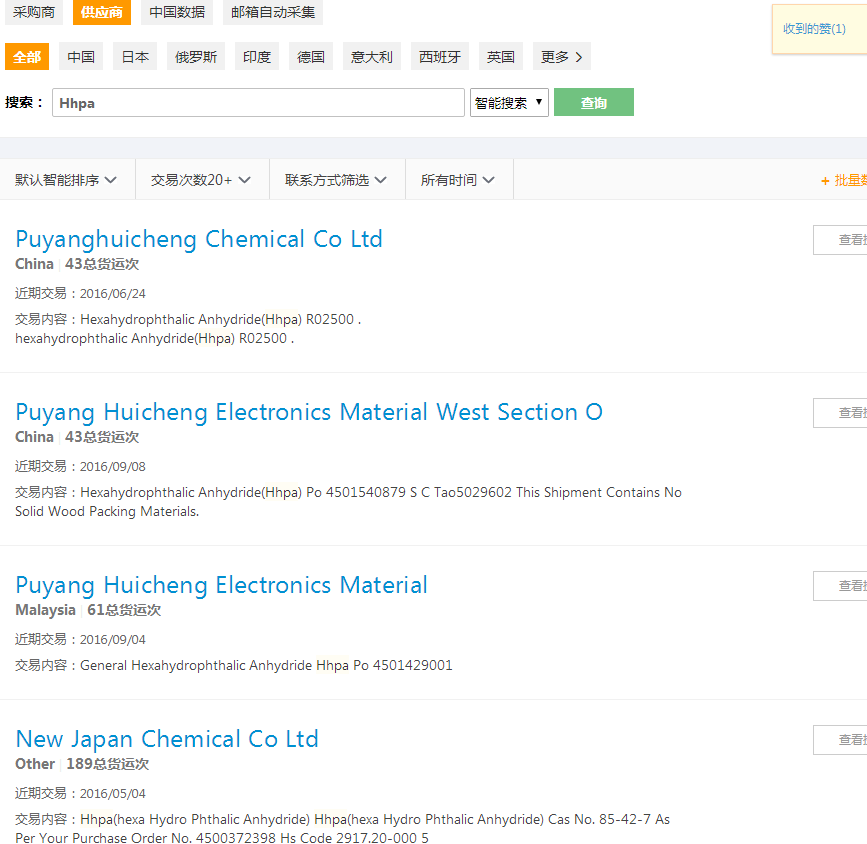Viewport: 867px width, 844px height.
Task: Filter by 意大利
Action: 372,56
